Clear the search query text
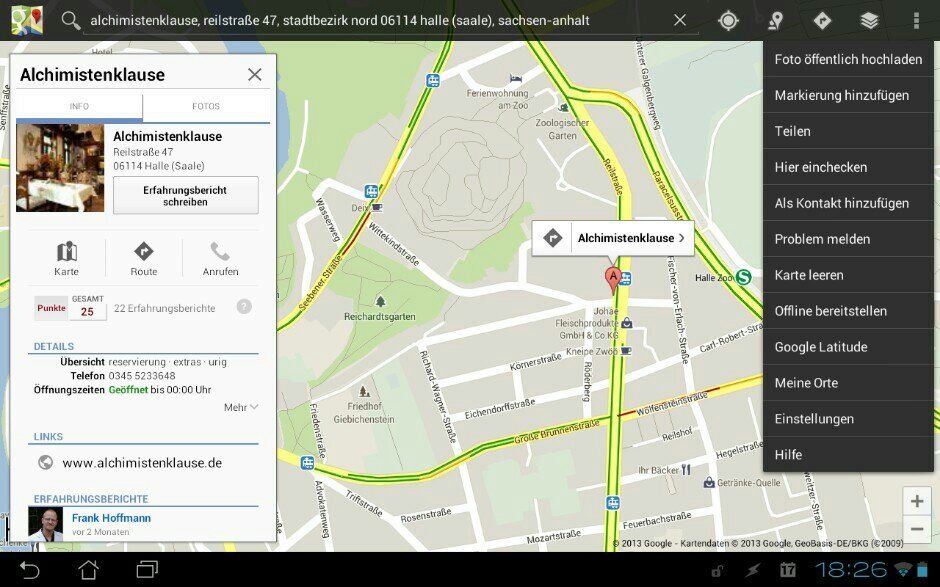Viewport: 940px width, 587px height. pyautogui.click(x=680, y=20)
